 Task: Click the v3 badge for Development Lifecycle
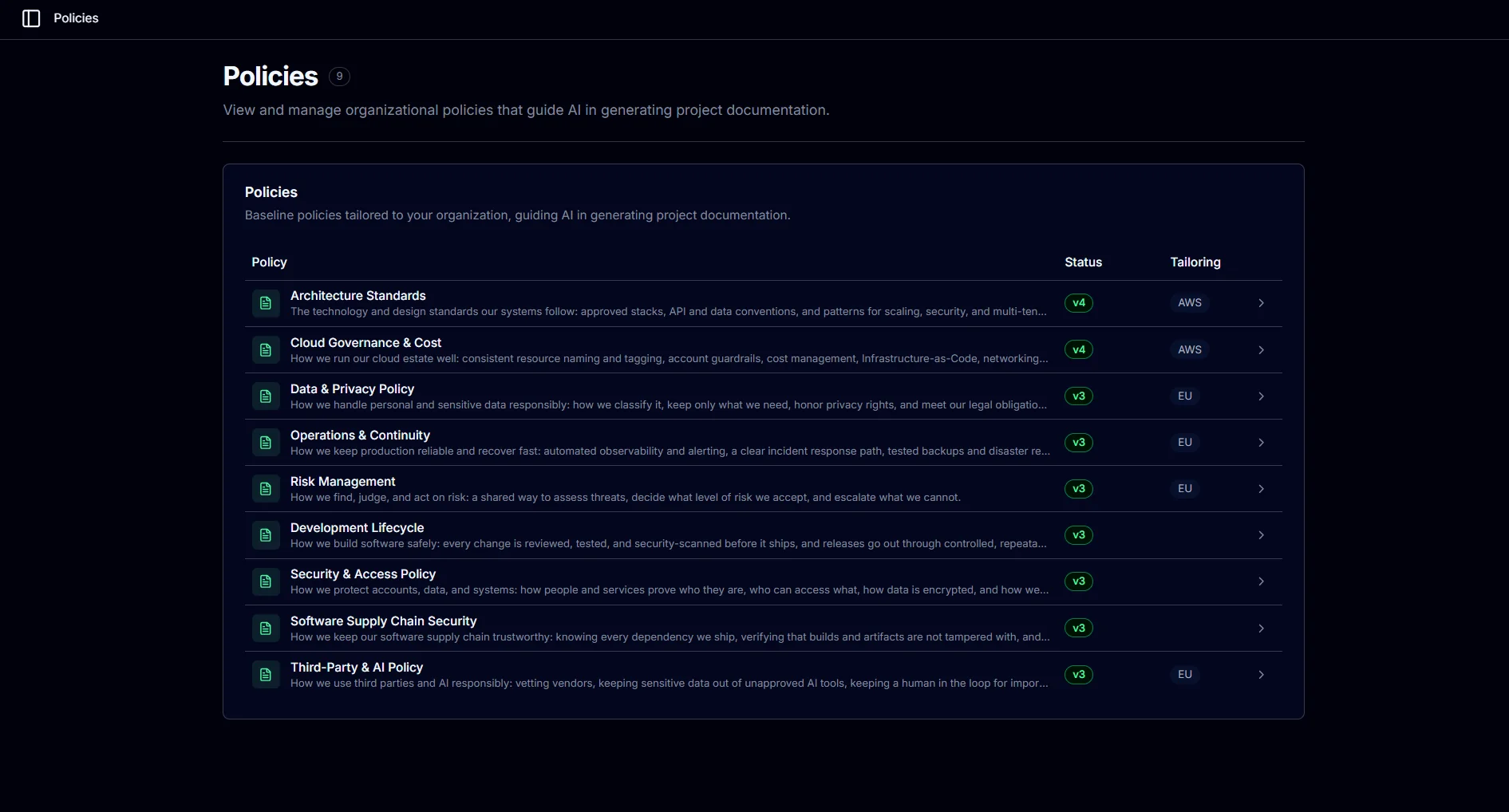pyautogui.click(x=1079, y=535)
